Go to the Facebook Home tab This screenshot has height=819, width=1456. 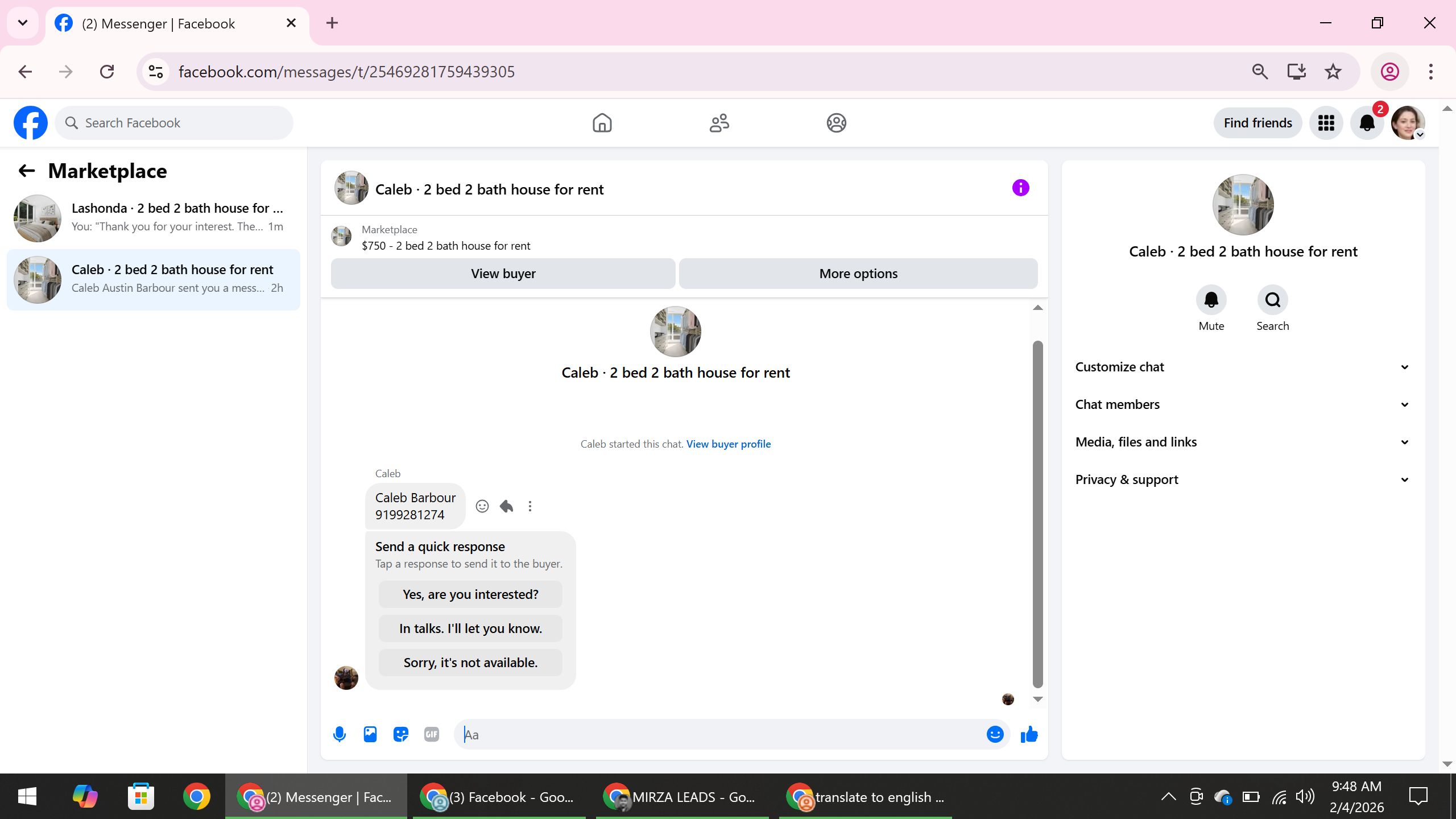[x=602, y=123]
